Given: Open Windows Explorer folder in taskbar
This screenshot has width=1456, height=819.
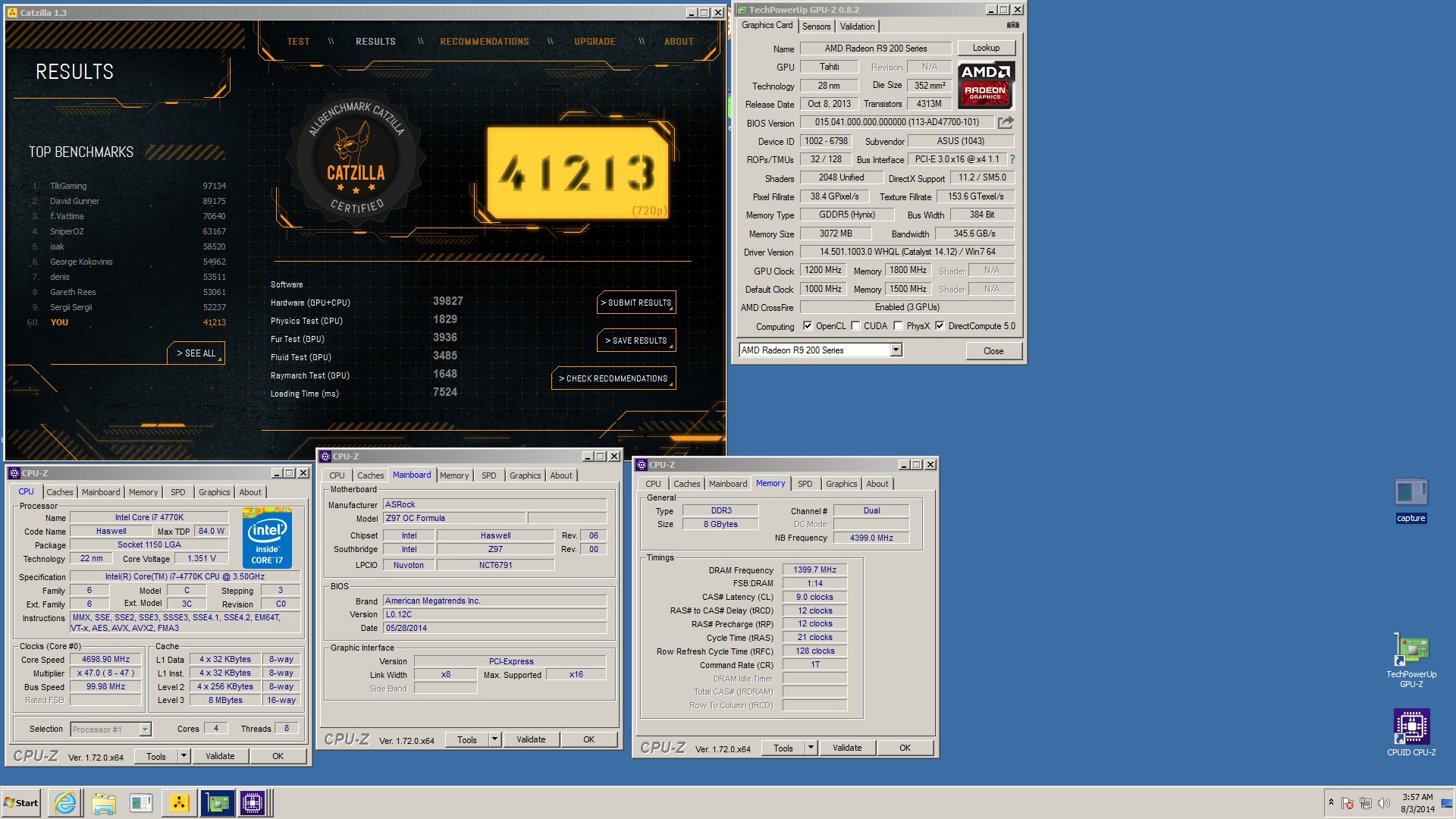Looking at the screenshot, I should 103,803.
